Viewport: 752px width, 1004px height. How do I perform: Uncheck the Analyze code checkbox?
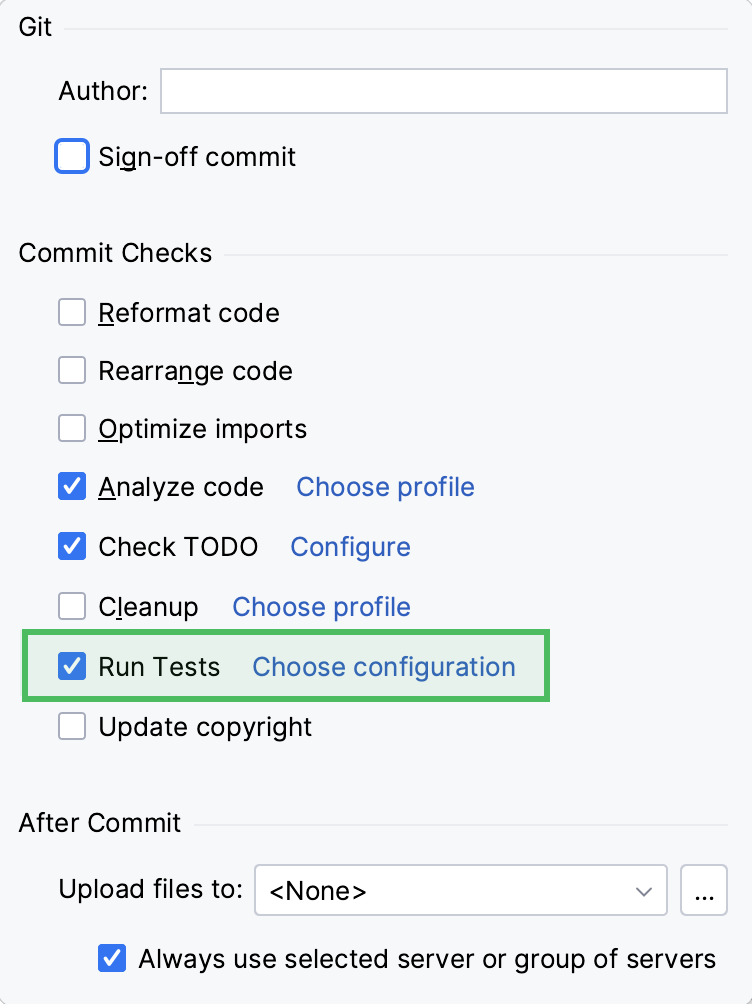pyautogui.click(x=72, y=487)
